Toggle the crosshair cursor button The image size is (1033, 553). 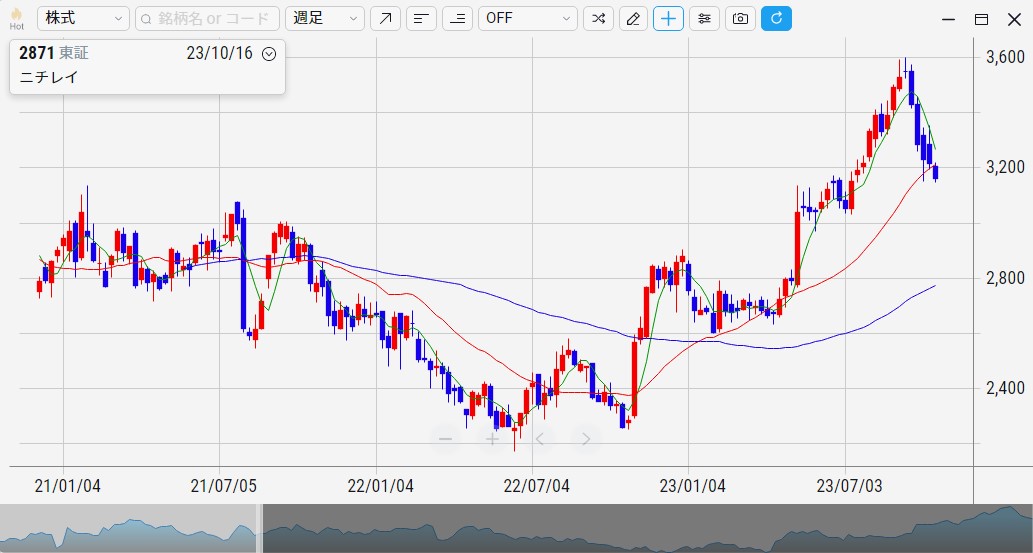(668, 18)
